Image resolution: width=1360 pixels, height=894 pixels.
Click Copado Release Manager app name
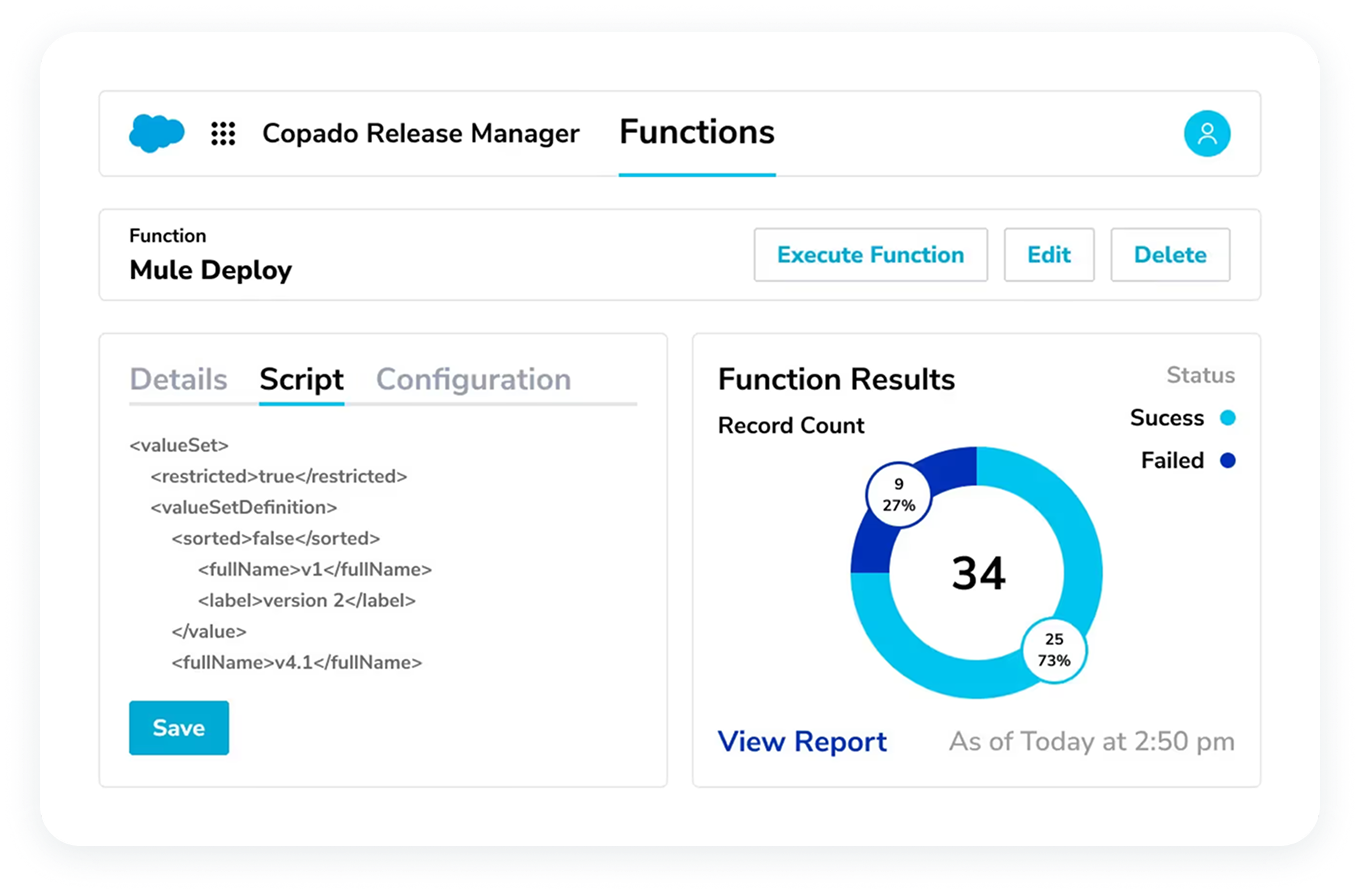click(421, 134)
